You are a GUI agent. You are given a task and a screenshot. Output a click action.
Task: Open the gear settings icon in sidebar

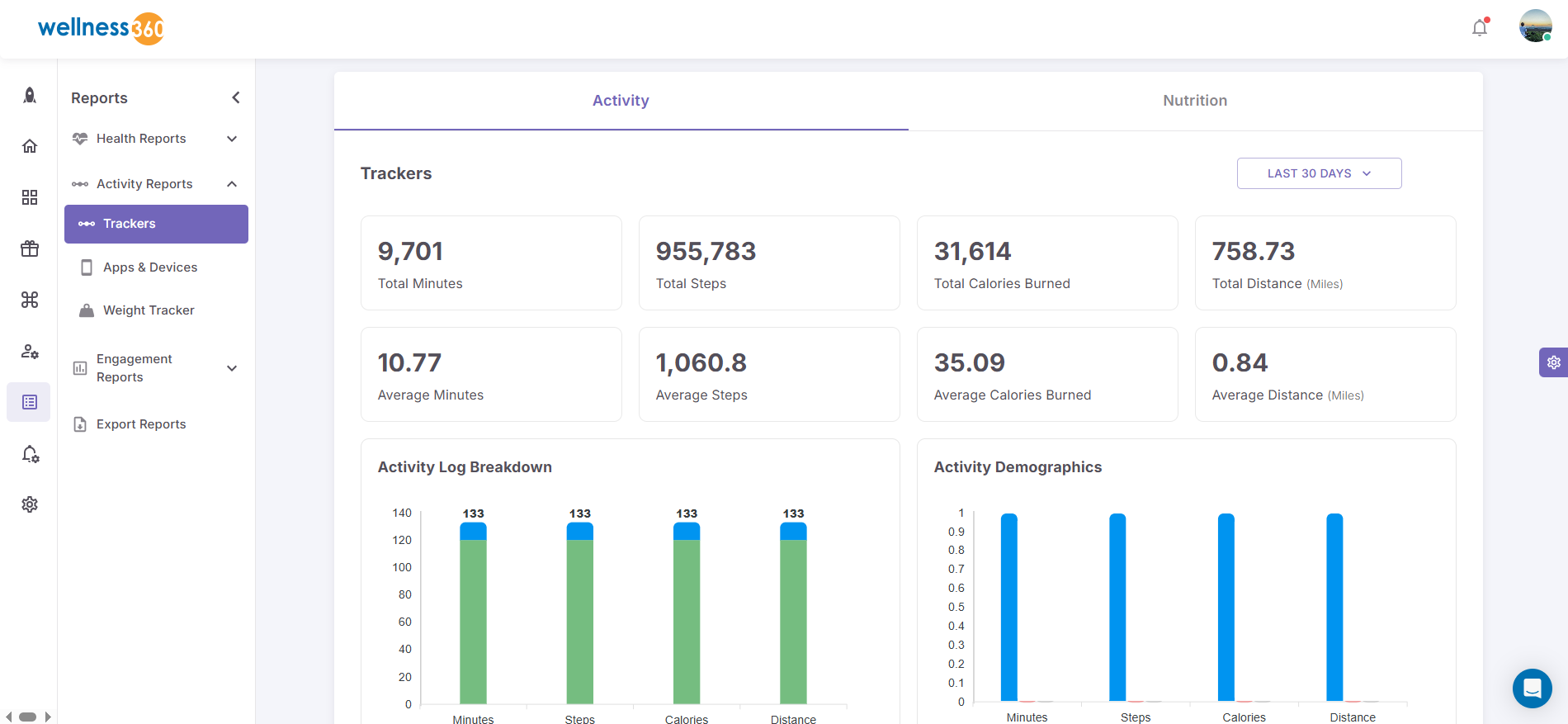30,504
